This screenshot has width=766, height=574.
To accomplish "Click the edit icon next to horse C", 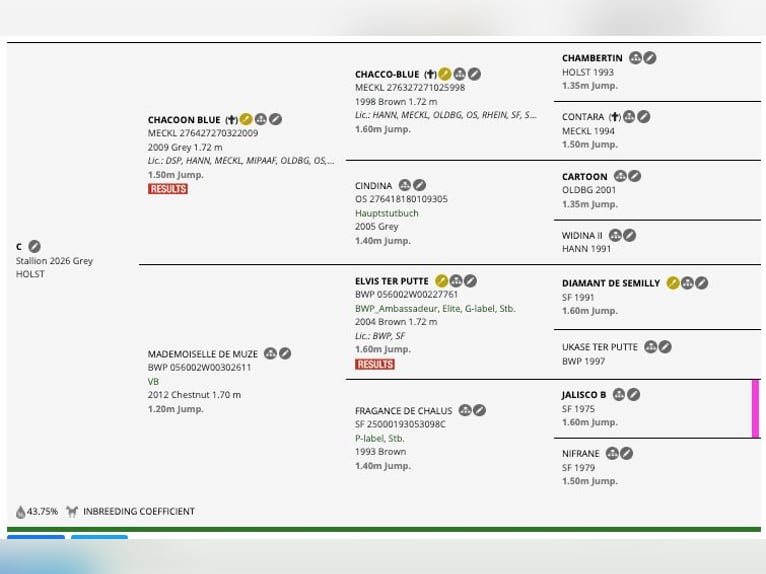I will click(x=34, y=246).
